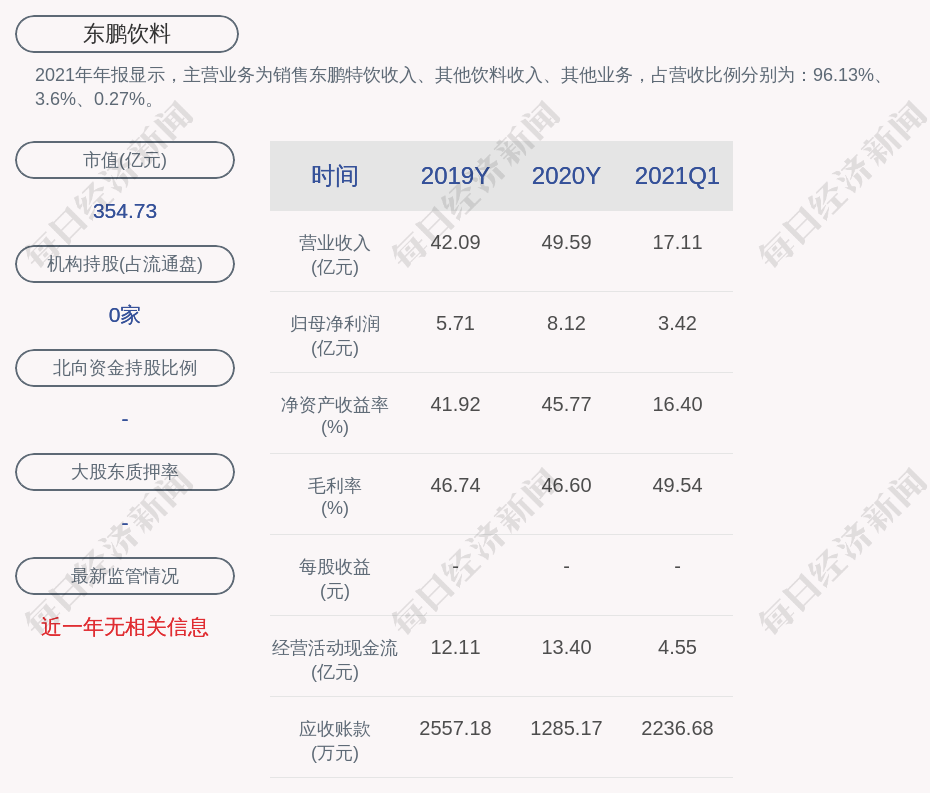Image resolution: width=930 pixels, height=793 pixels.
Task: Select the 北向资金持股比例 pill
Action: tap(125, 368)
